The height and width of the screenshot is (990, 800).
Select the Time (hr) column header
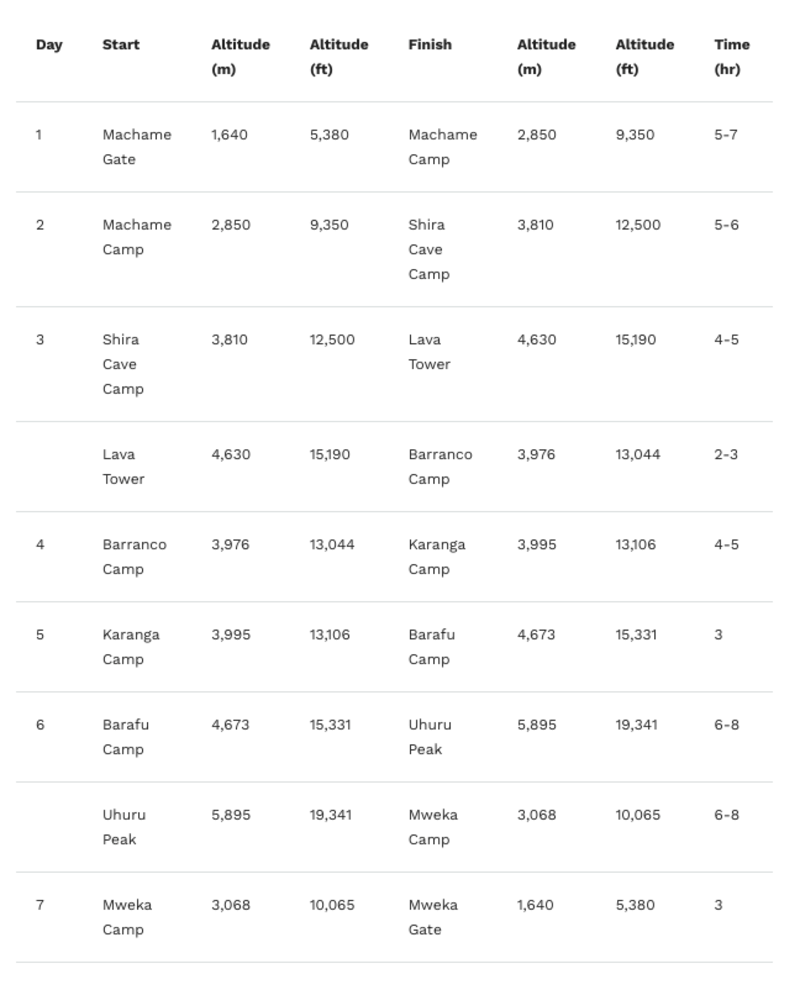[x=732, y=57]
